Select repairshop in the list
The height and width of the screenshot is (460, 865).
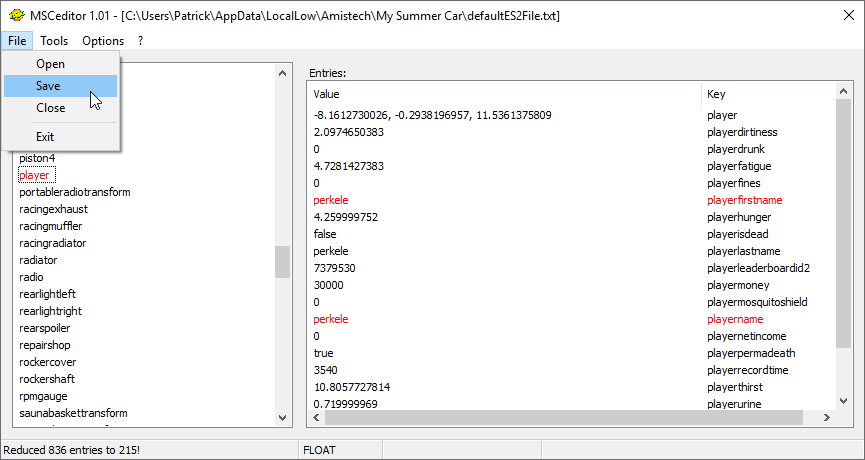[x=45, y=346]
